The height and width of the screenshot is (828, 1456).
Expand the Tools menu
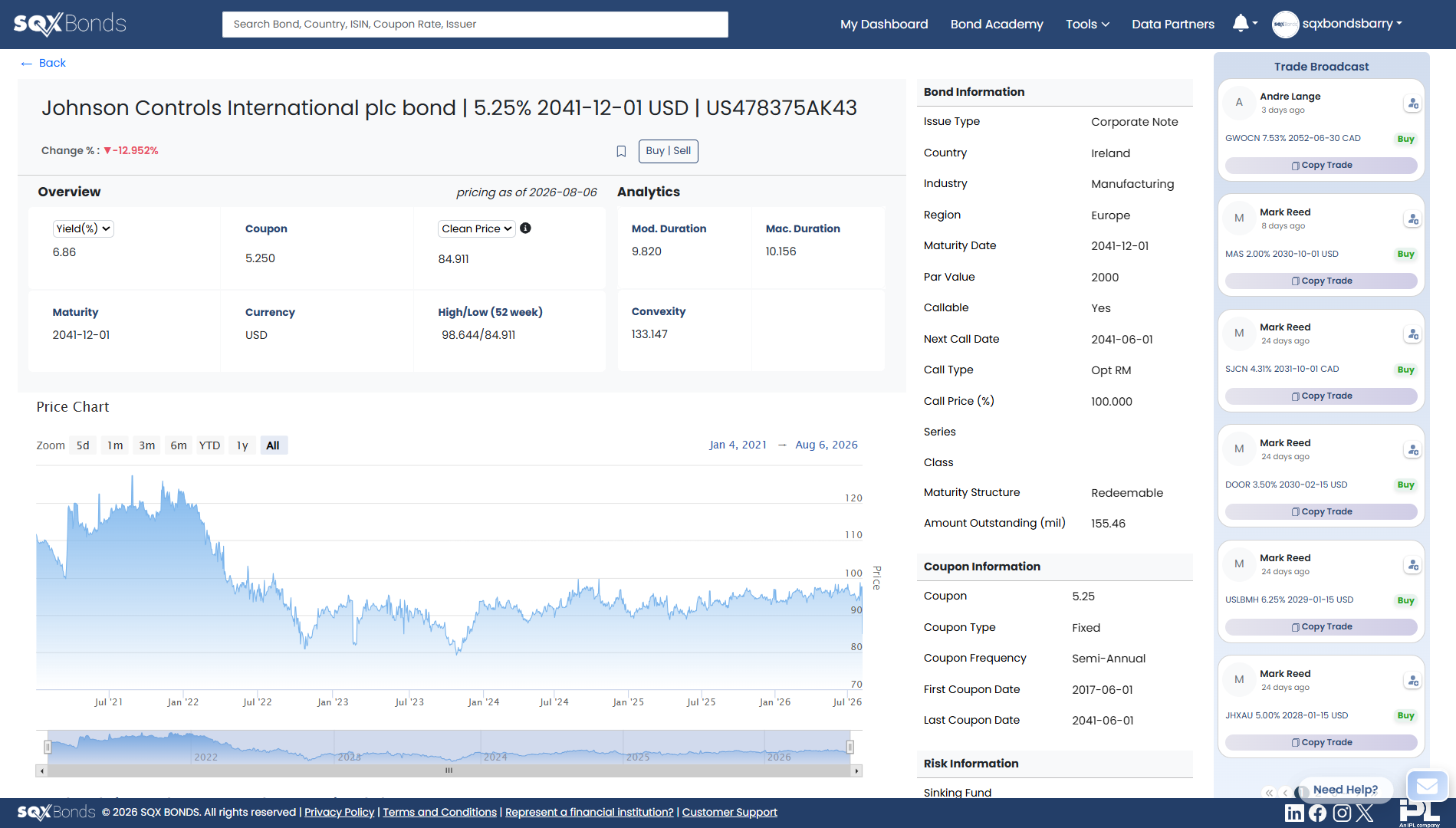pos(1087,25)
